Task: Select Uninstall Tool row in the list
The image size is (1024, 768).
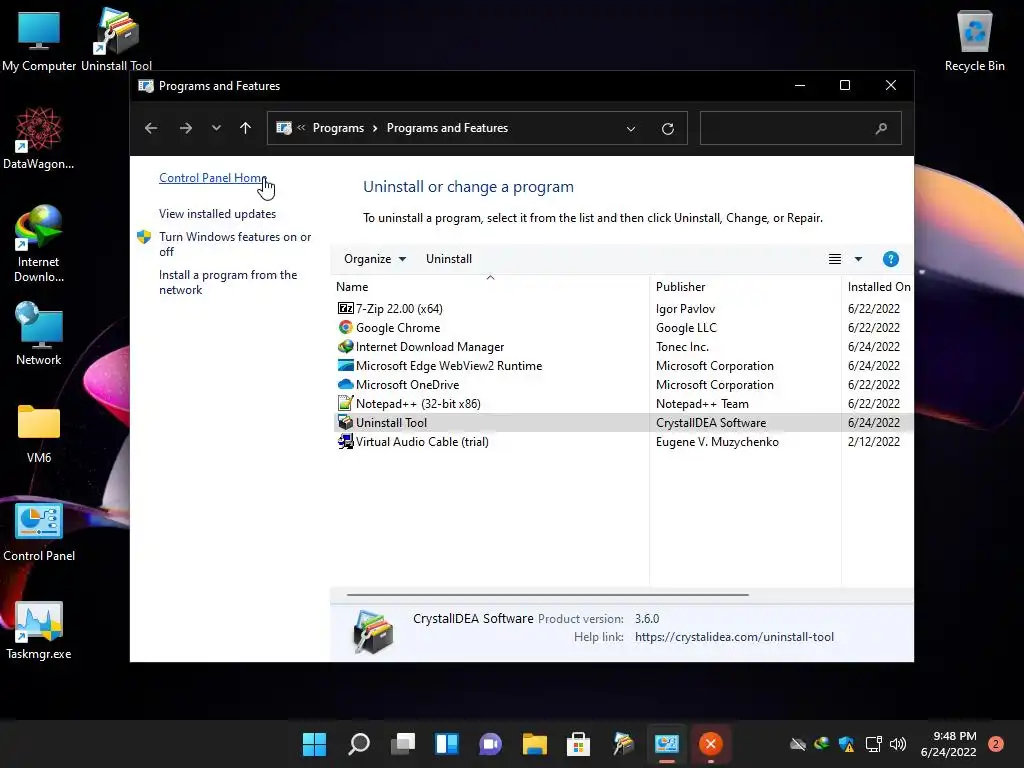Action: pyautogui.click(x=624, y=423)
